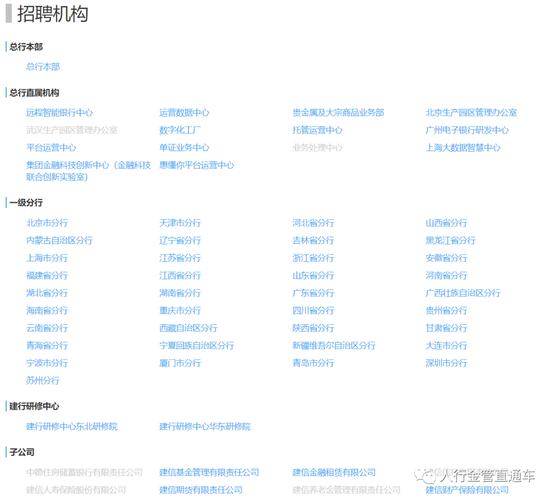The image size is (553, 500).
Task: Open 辽宁省分行 link
Action: (180, 240)
